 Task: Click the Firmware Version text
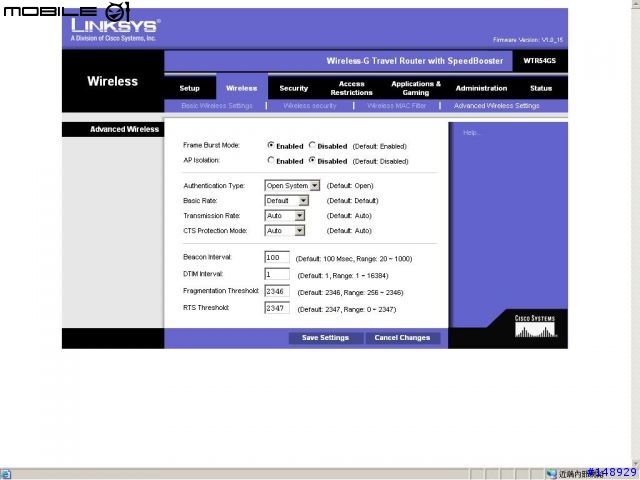pos(528,40)
